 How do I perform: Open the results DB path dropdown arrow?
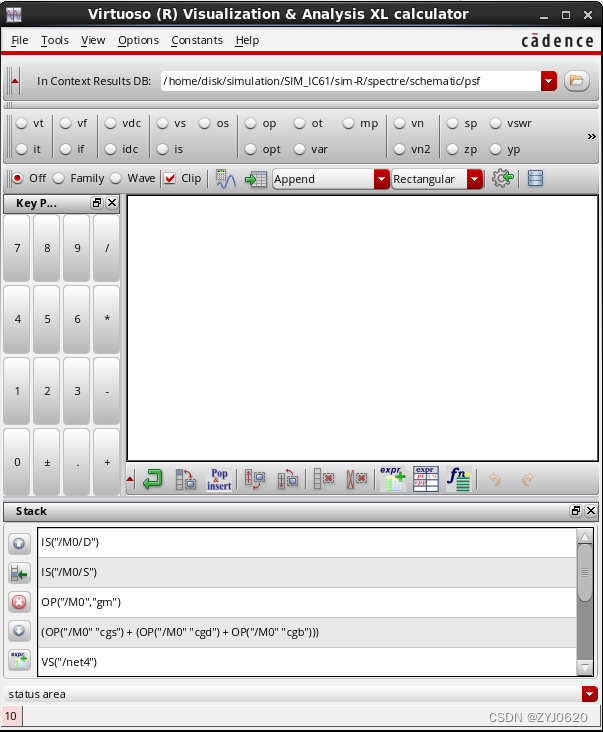[549, 81]
